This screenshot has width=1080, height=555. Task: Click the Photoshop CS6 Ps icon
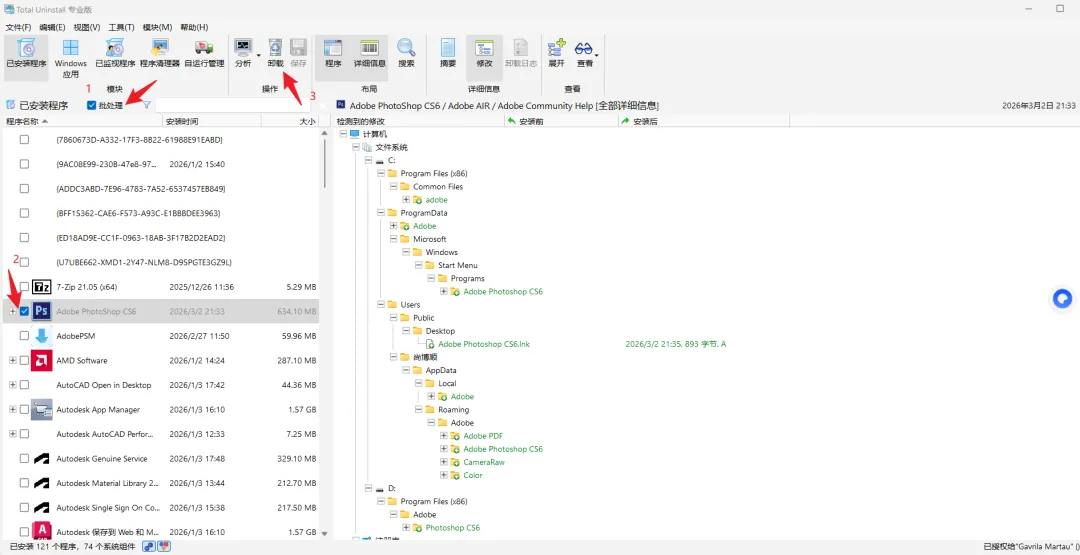click(x=42, y=311)
